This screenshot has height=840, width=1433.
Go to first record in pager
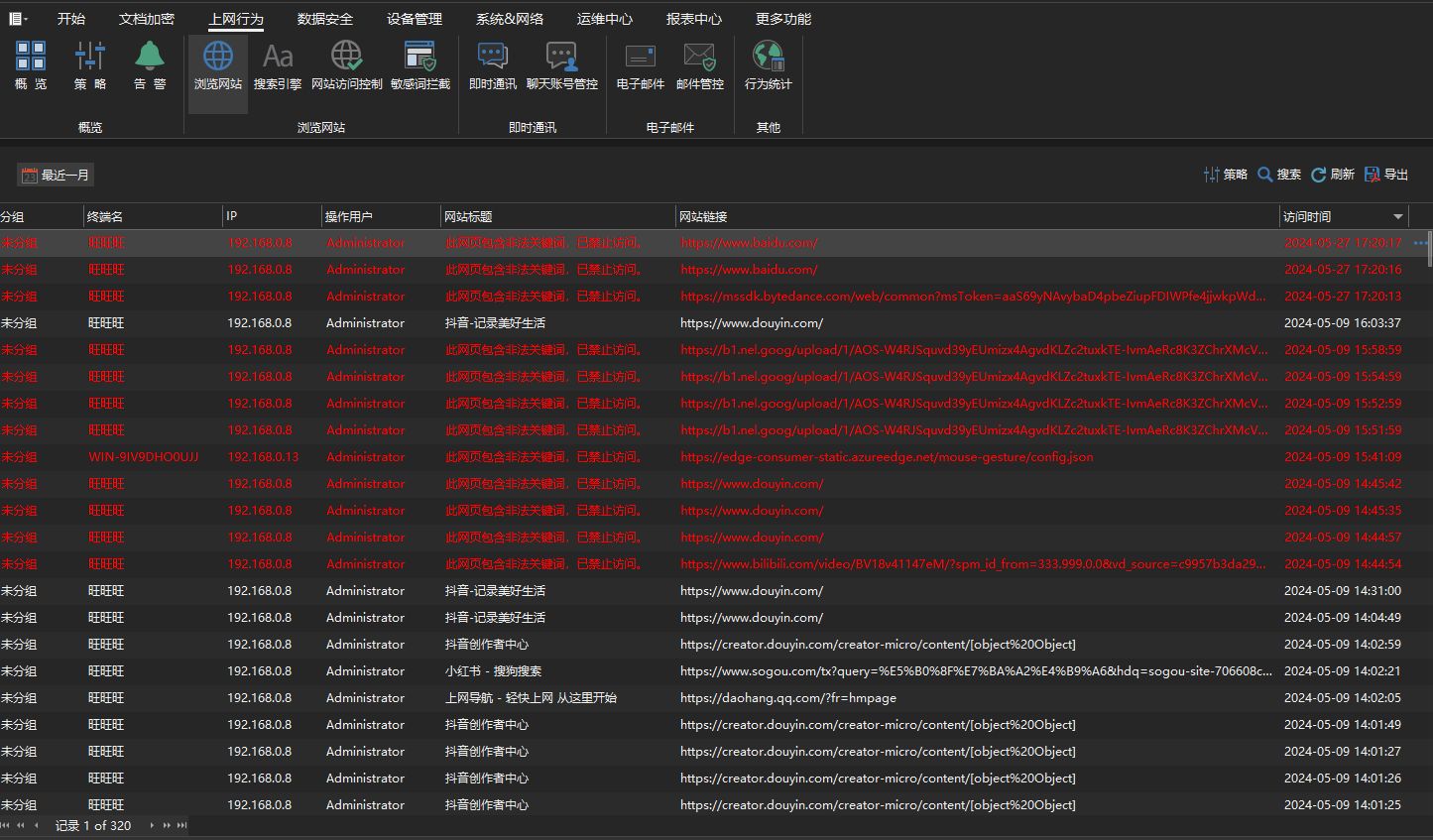pyautogui.click(x=6, y=825)
